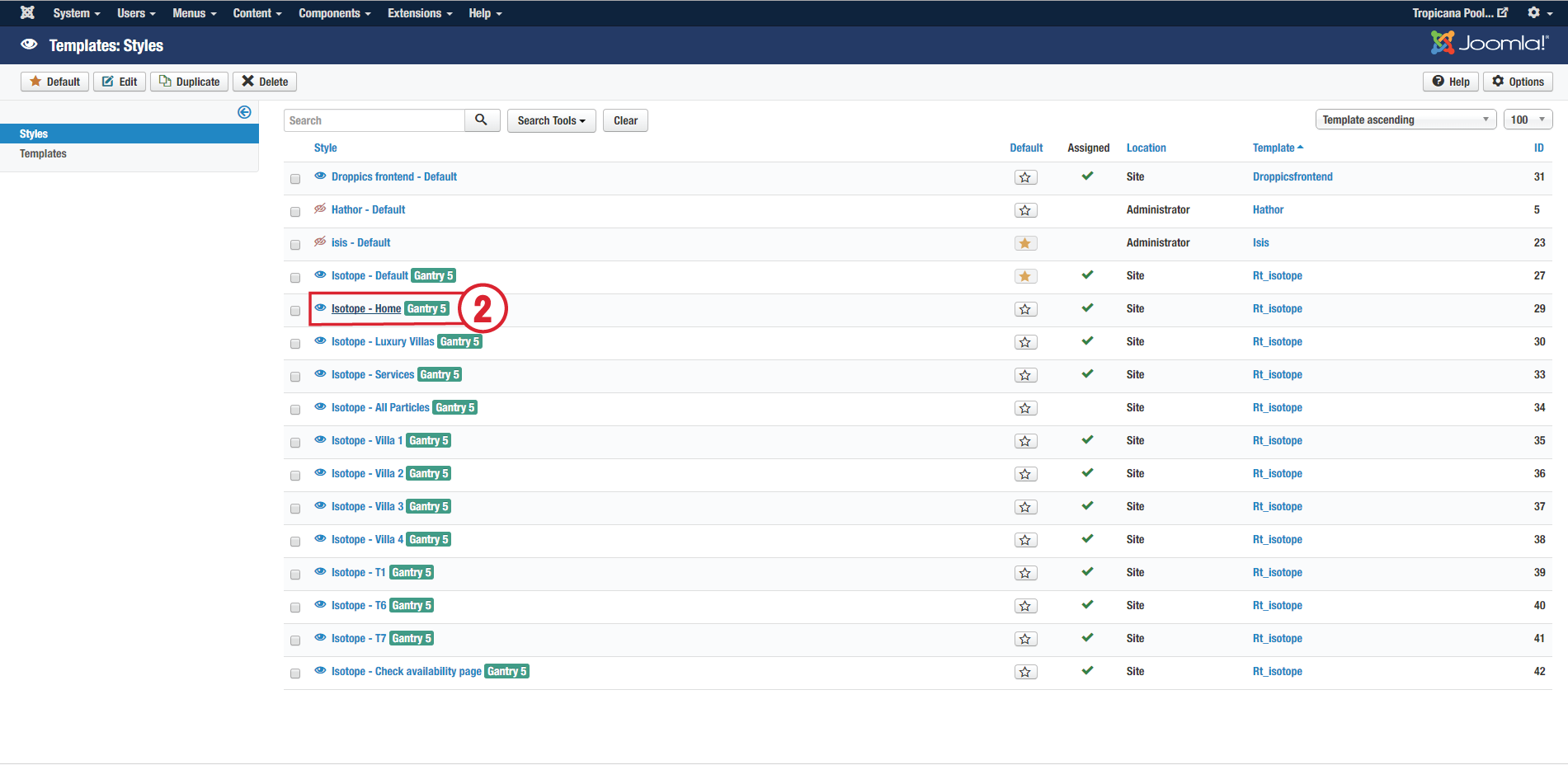Click the default star for Isotope - Check availability page
The width and height of the screenshot is (1568, 765).
(1025, 672)
